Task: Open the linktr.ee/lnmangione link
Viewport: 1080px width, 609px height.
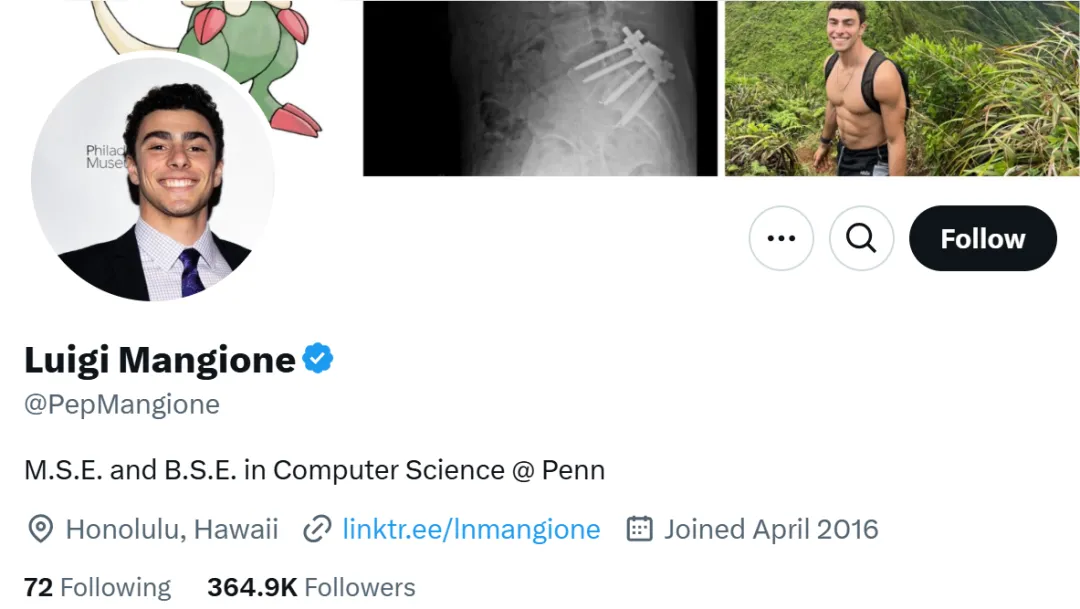Action: coord(471,529)
